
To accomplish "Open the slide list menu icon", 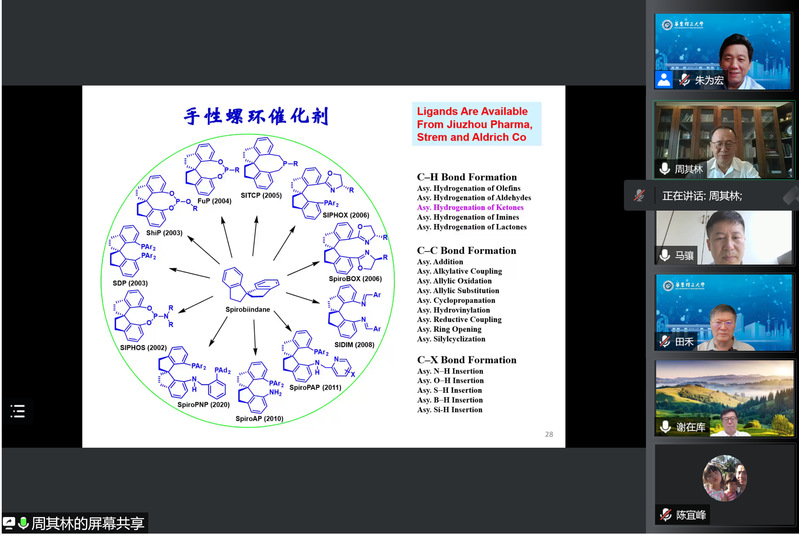I will tap(18, 410).
